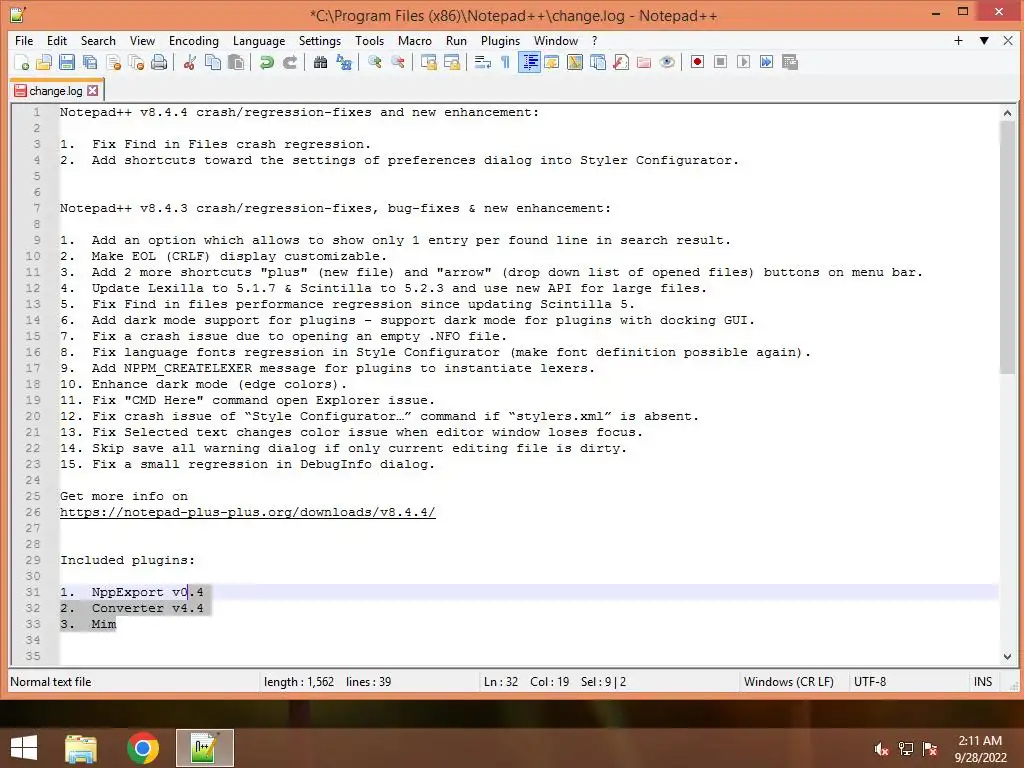Viewport: 1024px width, 768px height.
Task: Click the muted volume tray icon
Action: pyautogui.click(x=882, y=749)
